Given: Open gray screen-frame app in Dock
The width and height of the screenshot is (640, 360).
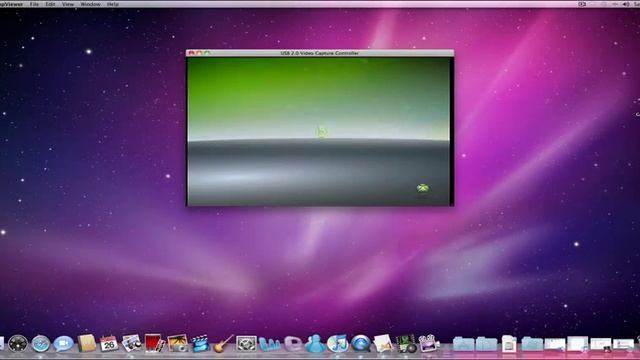Looking at the screenshot, I should [x=247, y=344].
